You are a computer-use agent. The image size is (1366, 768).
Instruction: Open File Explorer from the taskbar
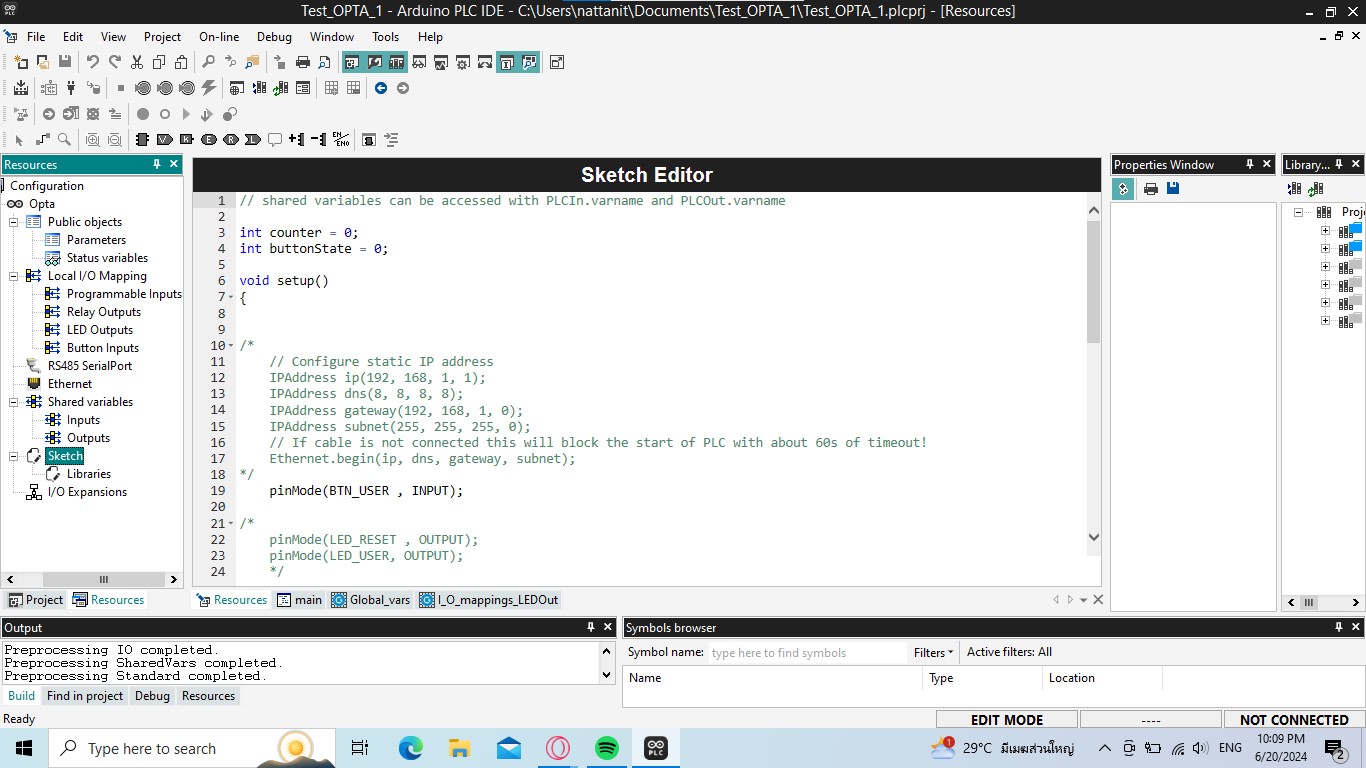coord(460,748)
